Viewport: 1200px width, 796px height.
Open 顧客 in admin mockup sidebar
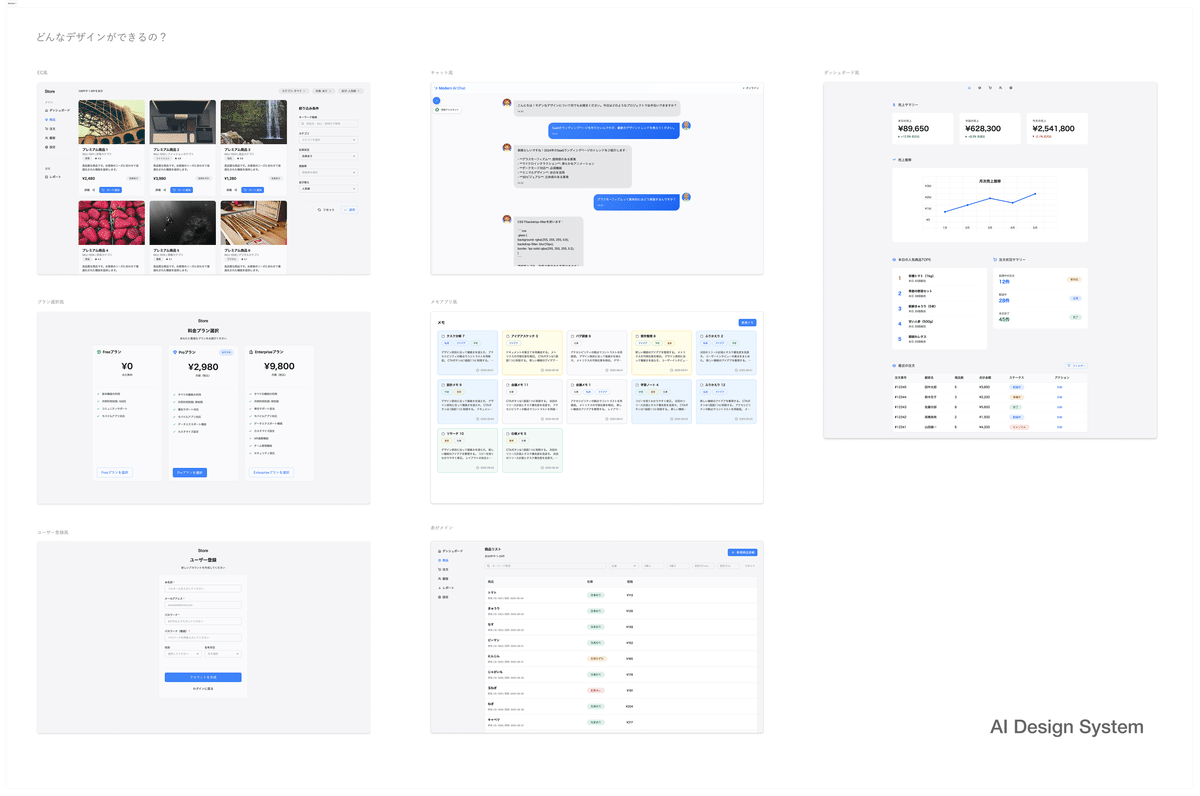[x=443, y=579]
